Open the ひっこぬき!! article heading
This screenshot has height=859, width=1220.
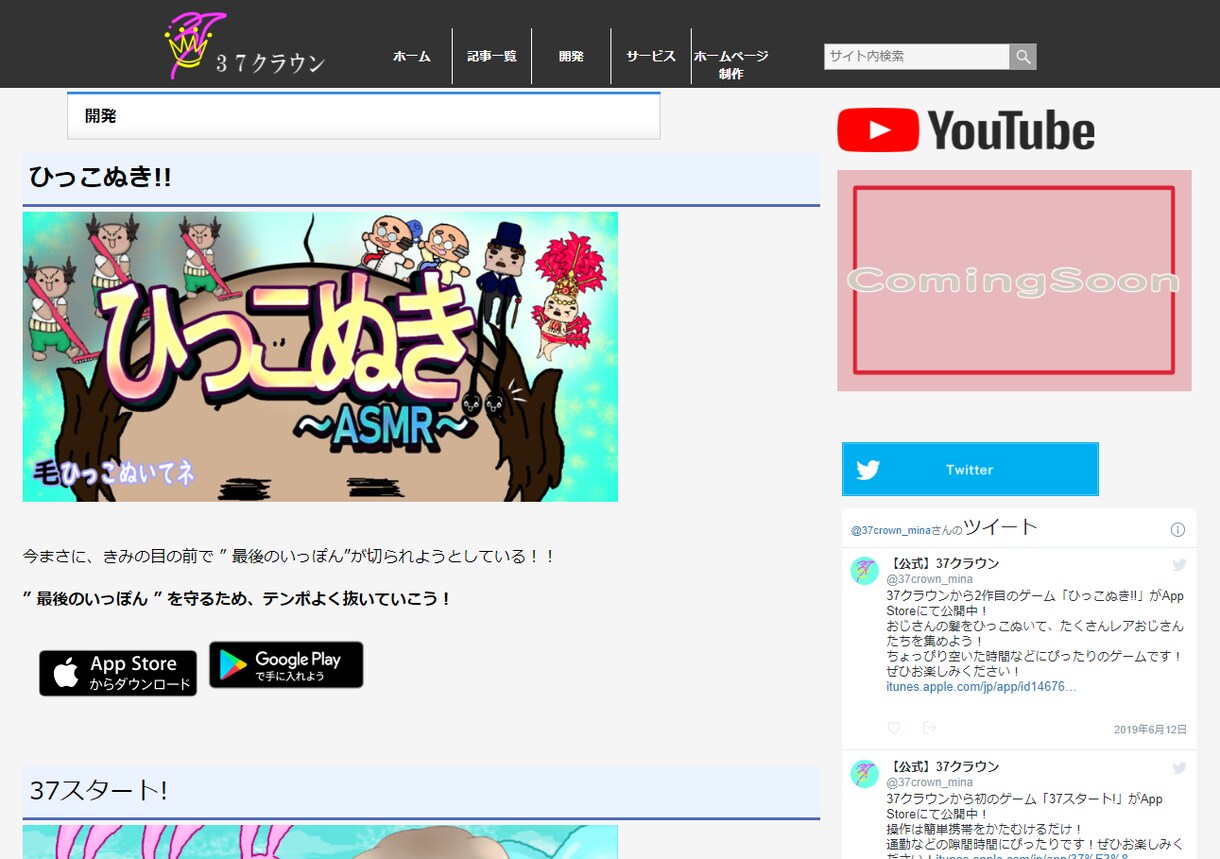pos(100,178)
